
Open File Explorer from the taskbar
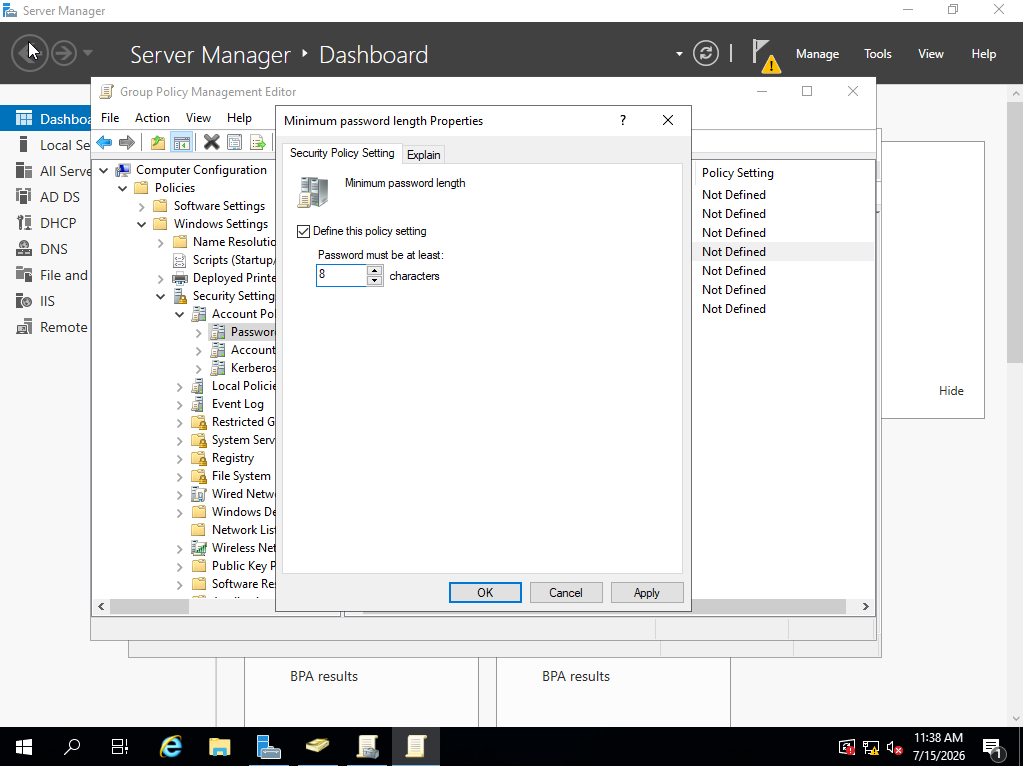220,746
